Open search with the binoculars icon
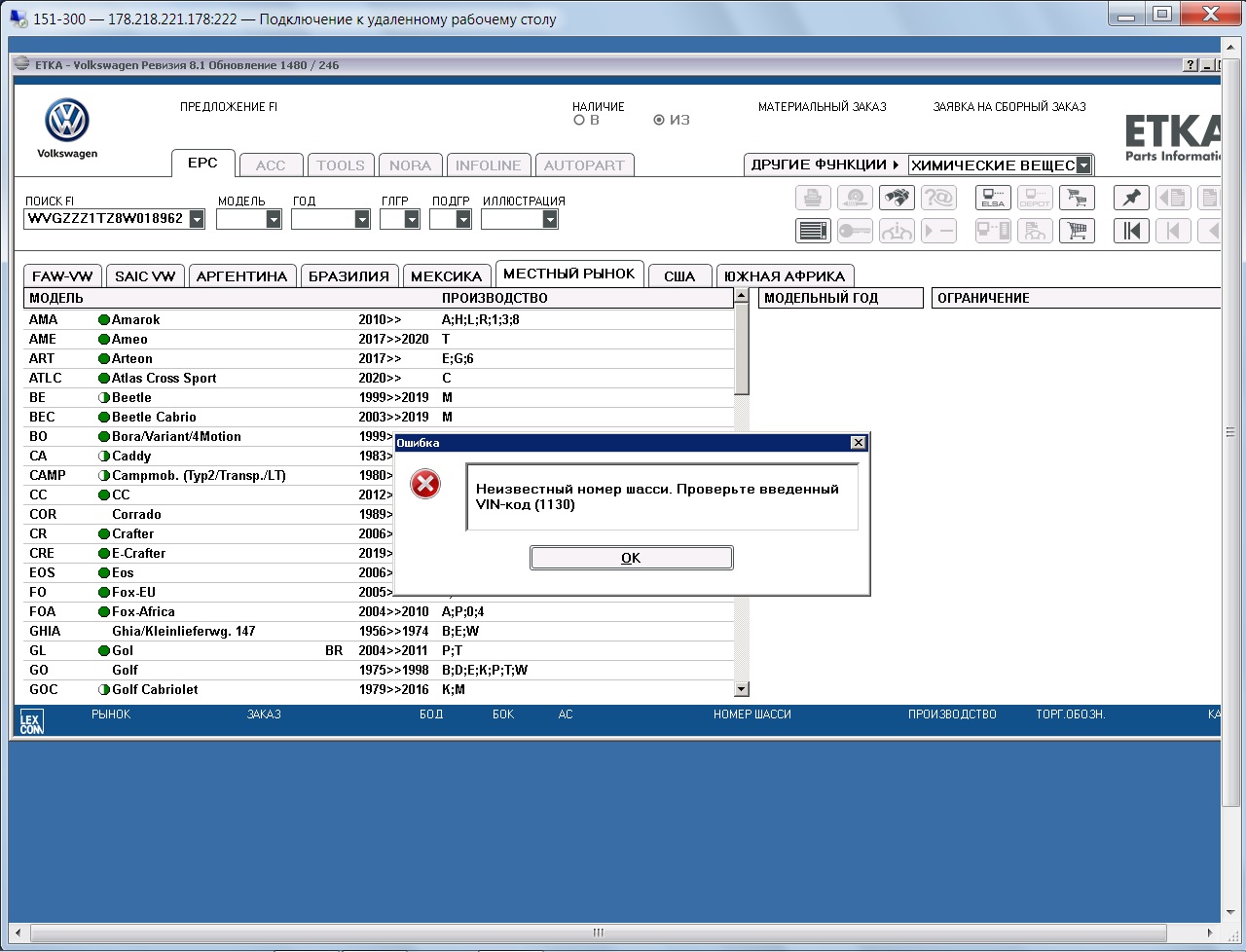The height and width of the screenshot is (952, 1246). 897,198
